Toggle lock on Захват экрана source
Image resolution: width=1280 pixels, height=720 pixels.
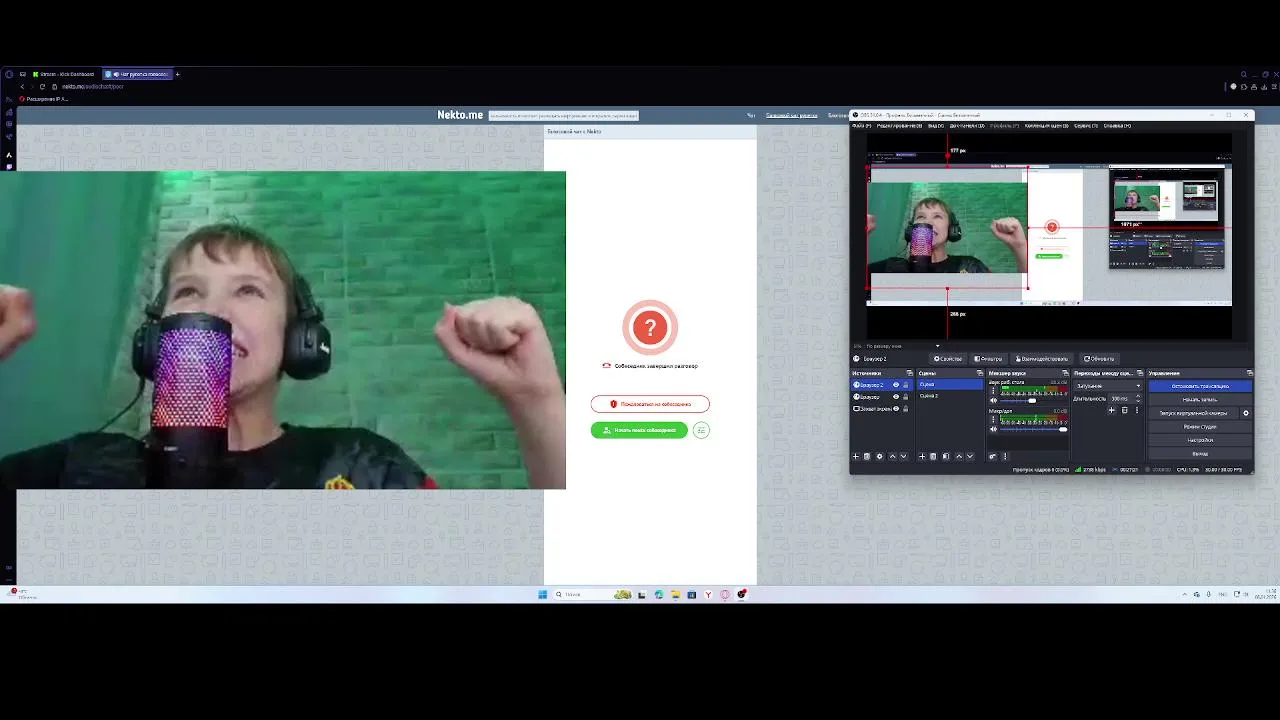click(x=906, y=409)
